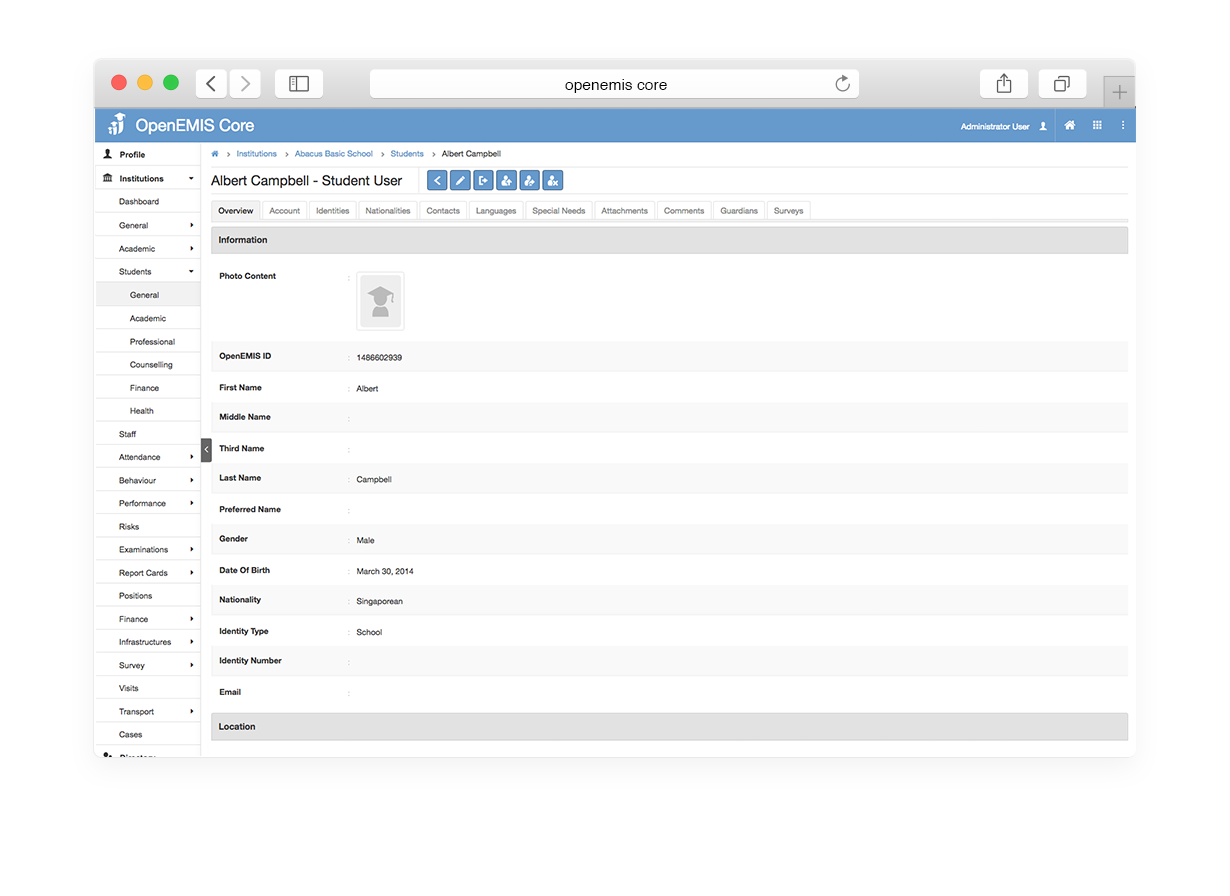Click the Abacus Basic School breadcrumb link
Image resolution: width=1230 pixels, height=896 pixels.
pos(334,154)
